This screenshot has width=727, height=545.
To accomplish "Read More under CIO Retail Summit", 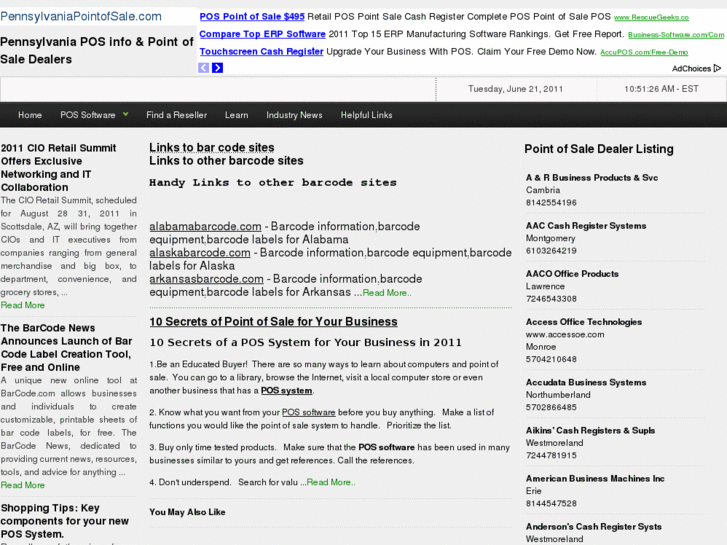I will pos(23,305).
